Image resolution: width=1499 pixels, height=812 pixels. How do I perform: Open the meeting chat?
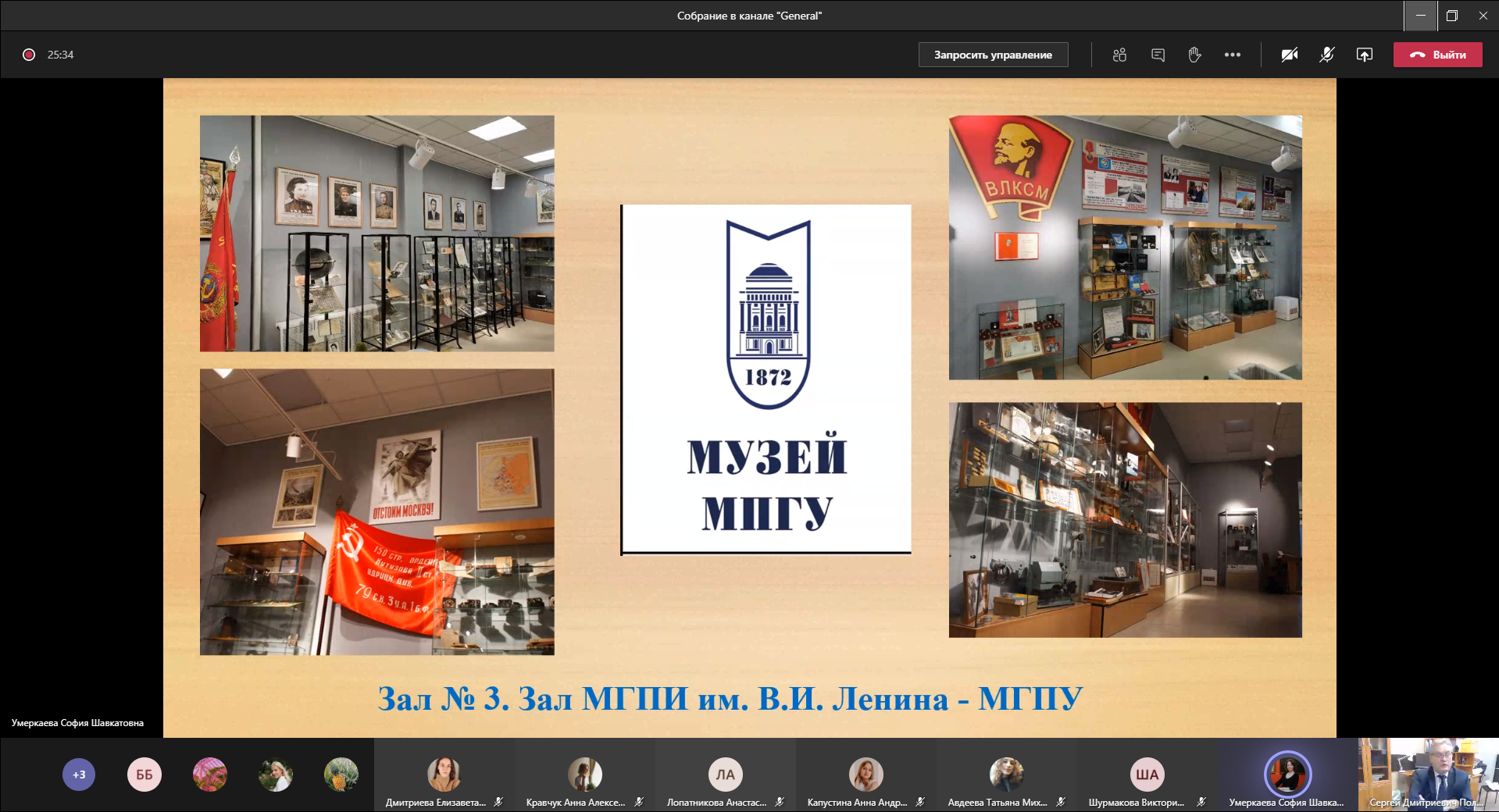coord(1158,55)
